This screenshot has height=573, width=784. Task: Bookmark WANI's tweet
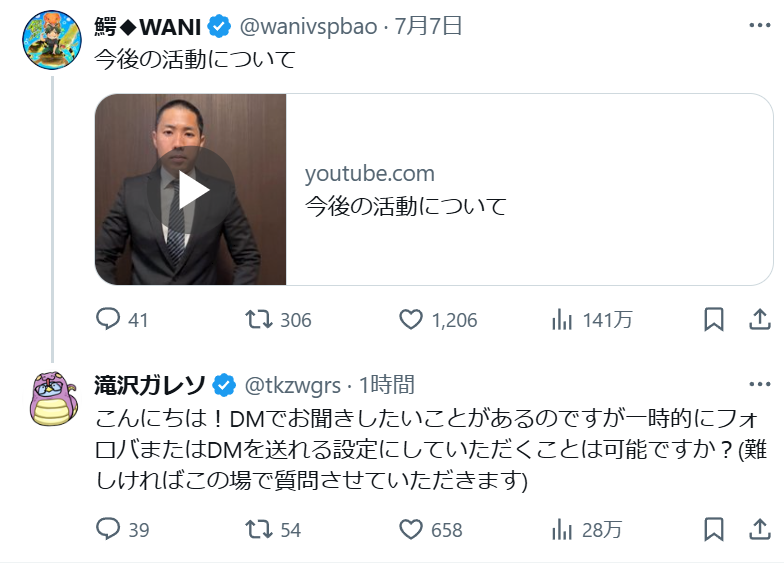(714, 320)
